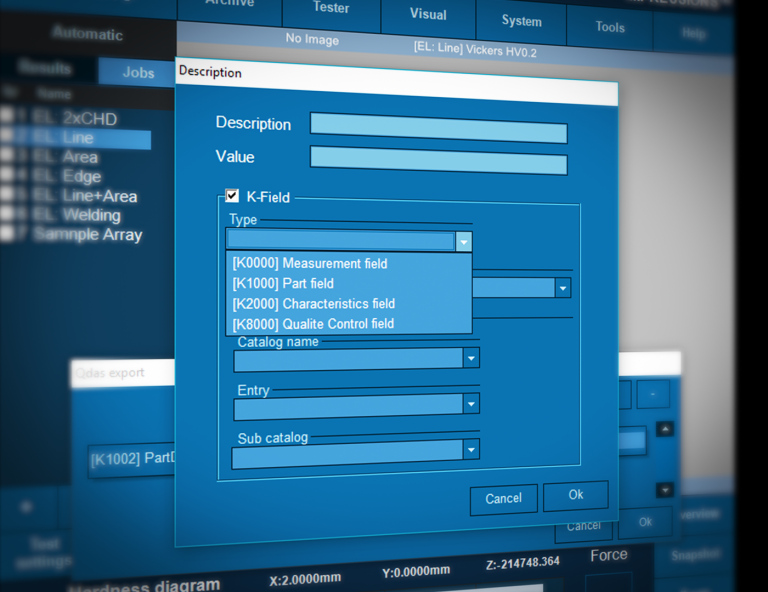Click Cancel in Qdas export window
Viewport: 768px width, 592px height.
pos(583,528)
